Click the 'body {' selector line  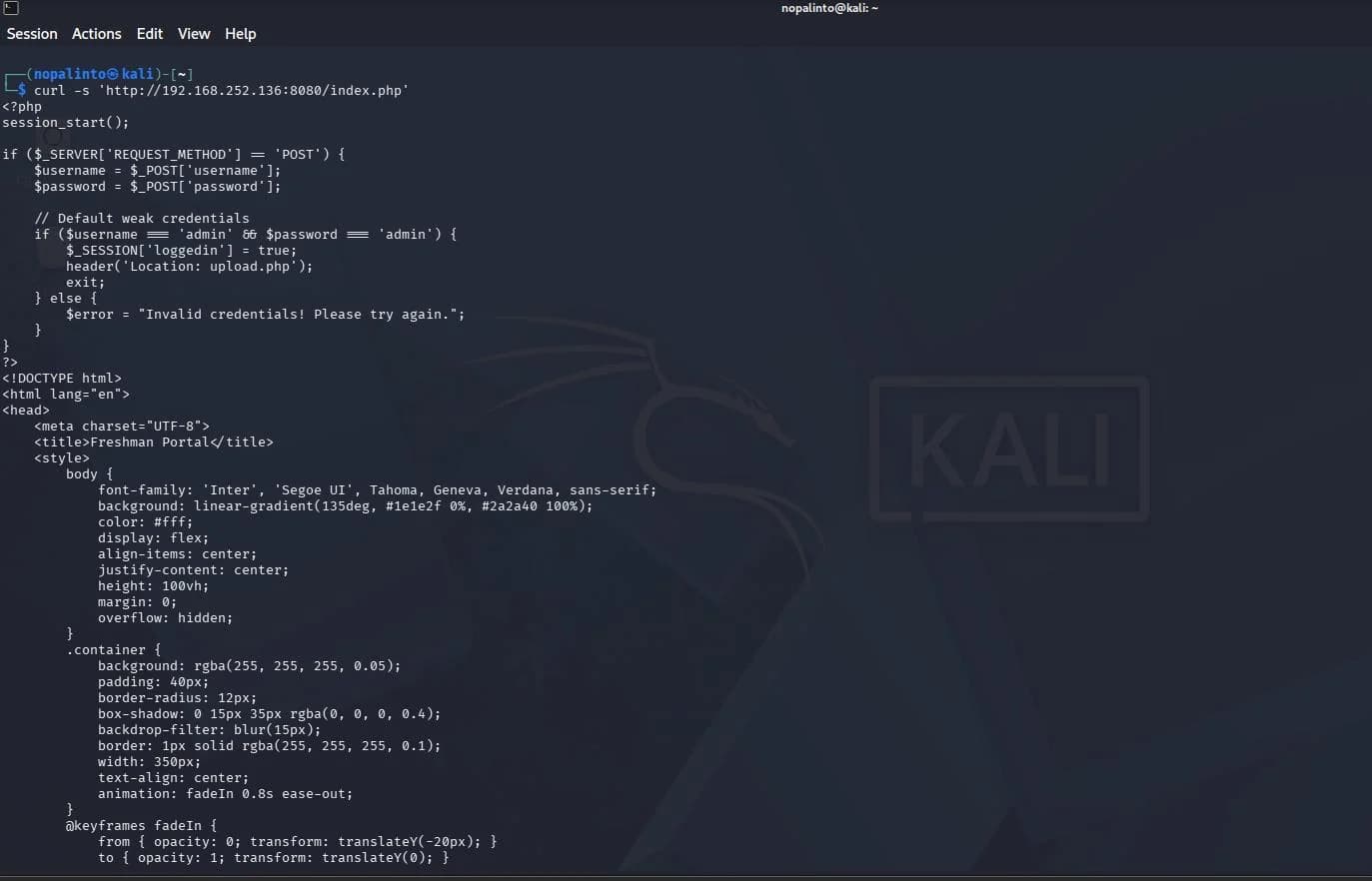tap(90, 473)
